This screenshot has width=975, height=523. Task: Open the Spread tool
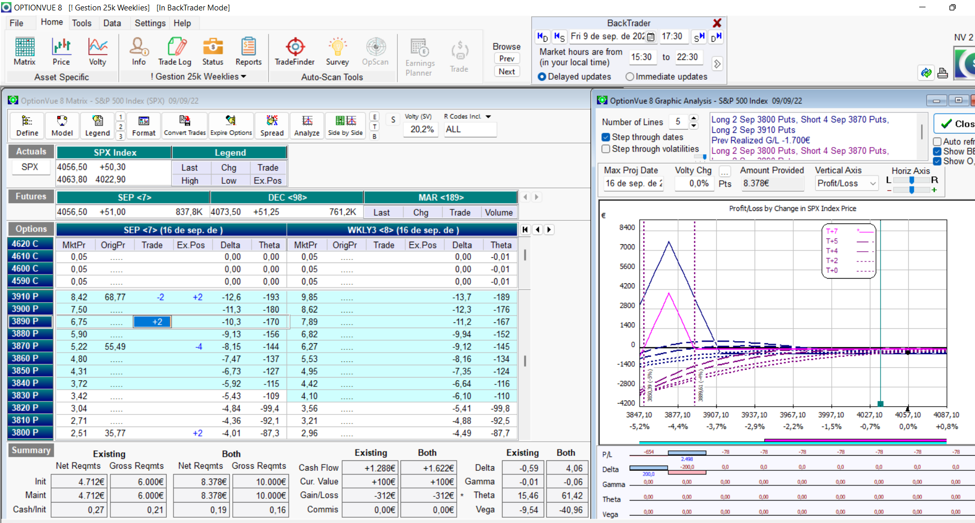coord(272,126)
